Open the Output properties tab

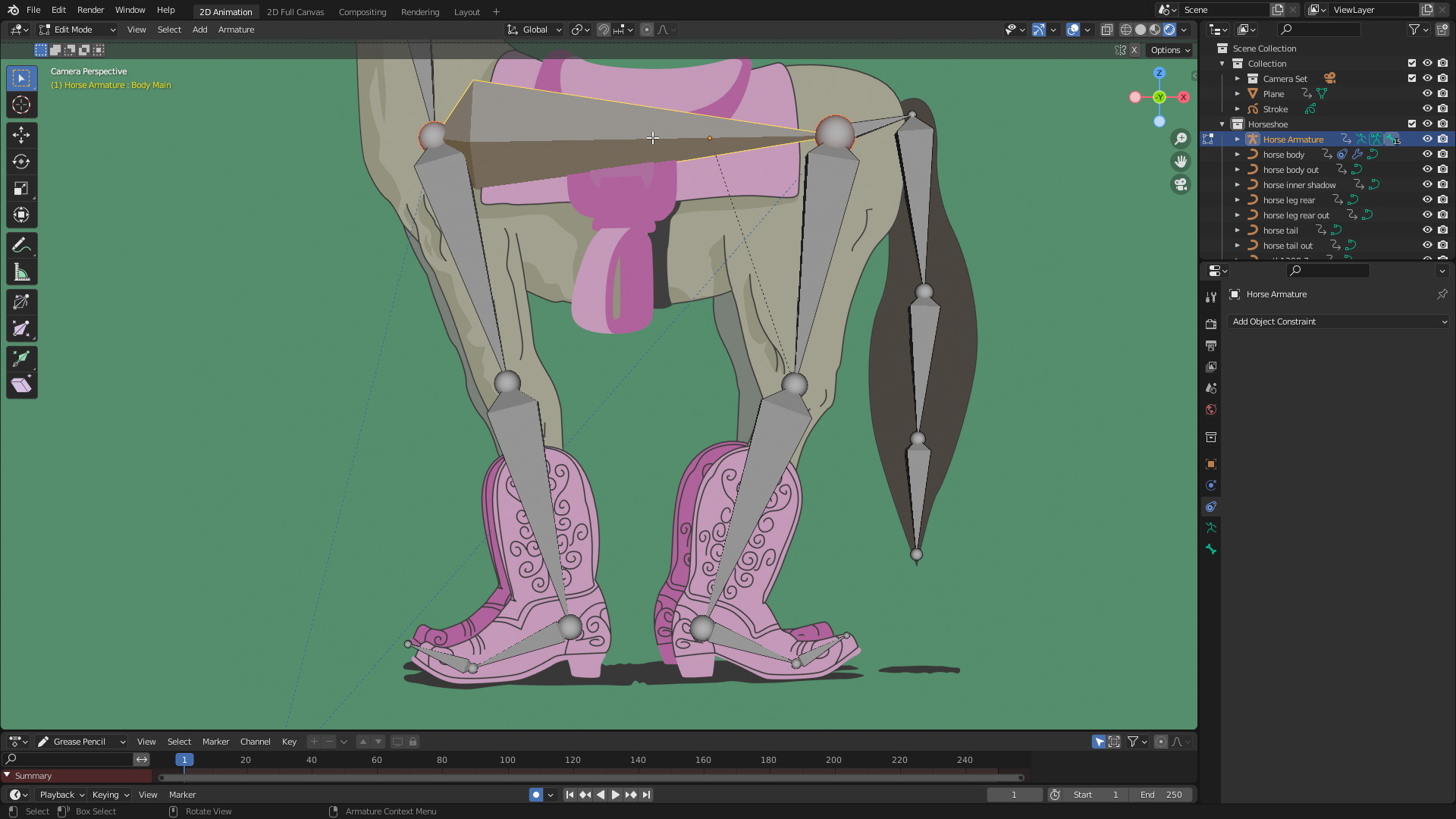pyautogui.click(x=1211, y=345)
